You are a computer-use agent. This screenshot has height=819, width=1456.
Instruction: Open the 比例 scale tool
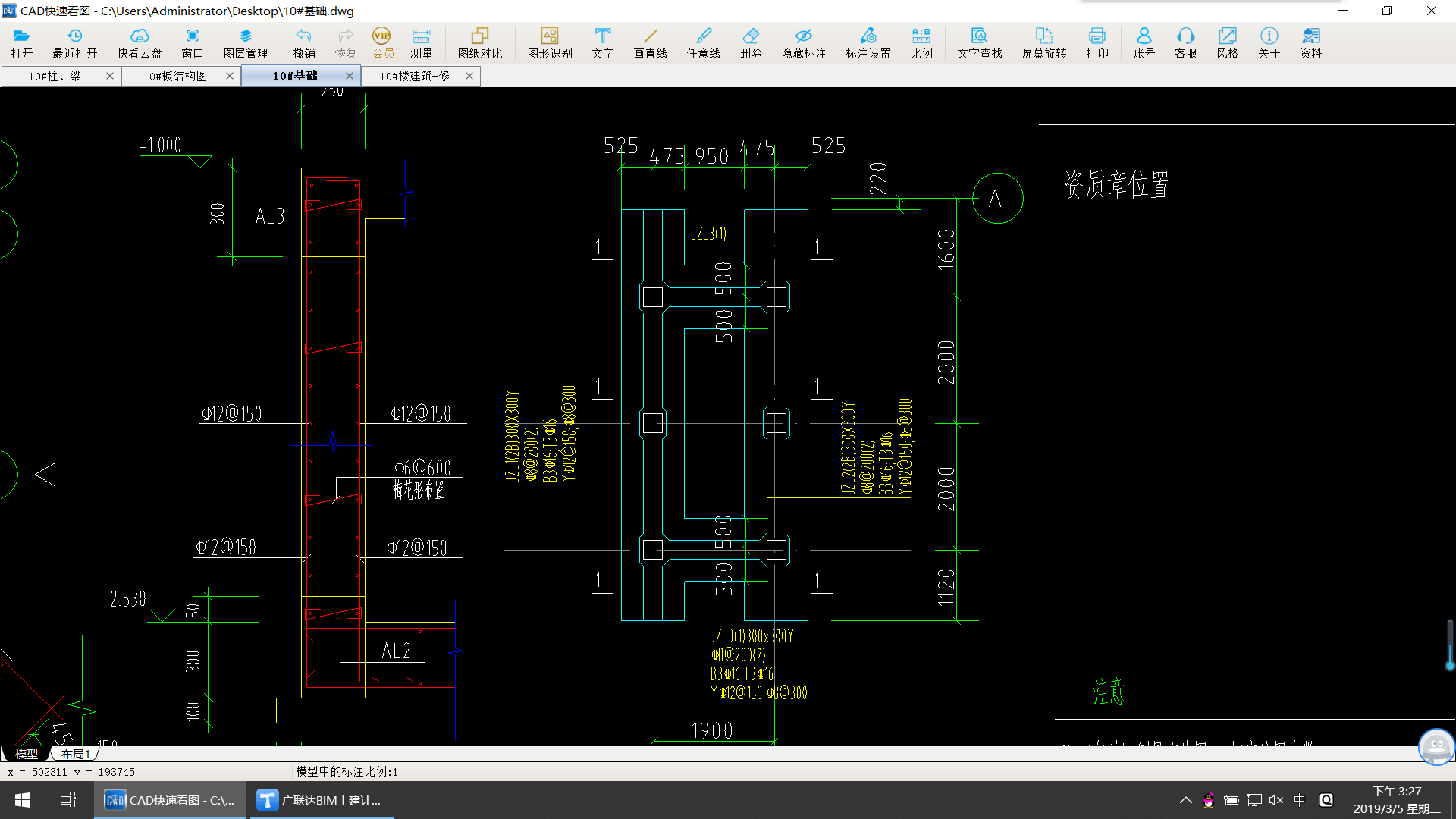[921, 43]
